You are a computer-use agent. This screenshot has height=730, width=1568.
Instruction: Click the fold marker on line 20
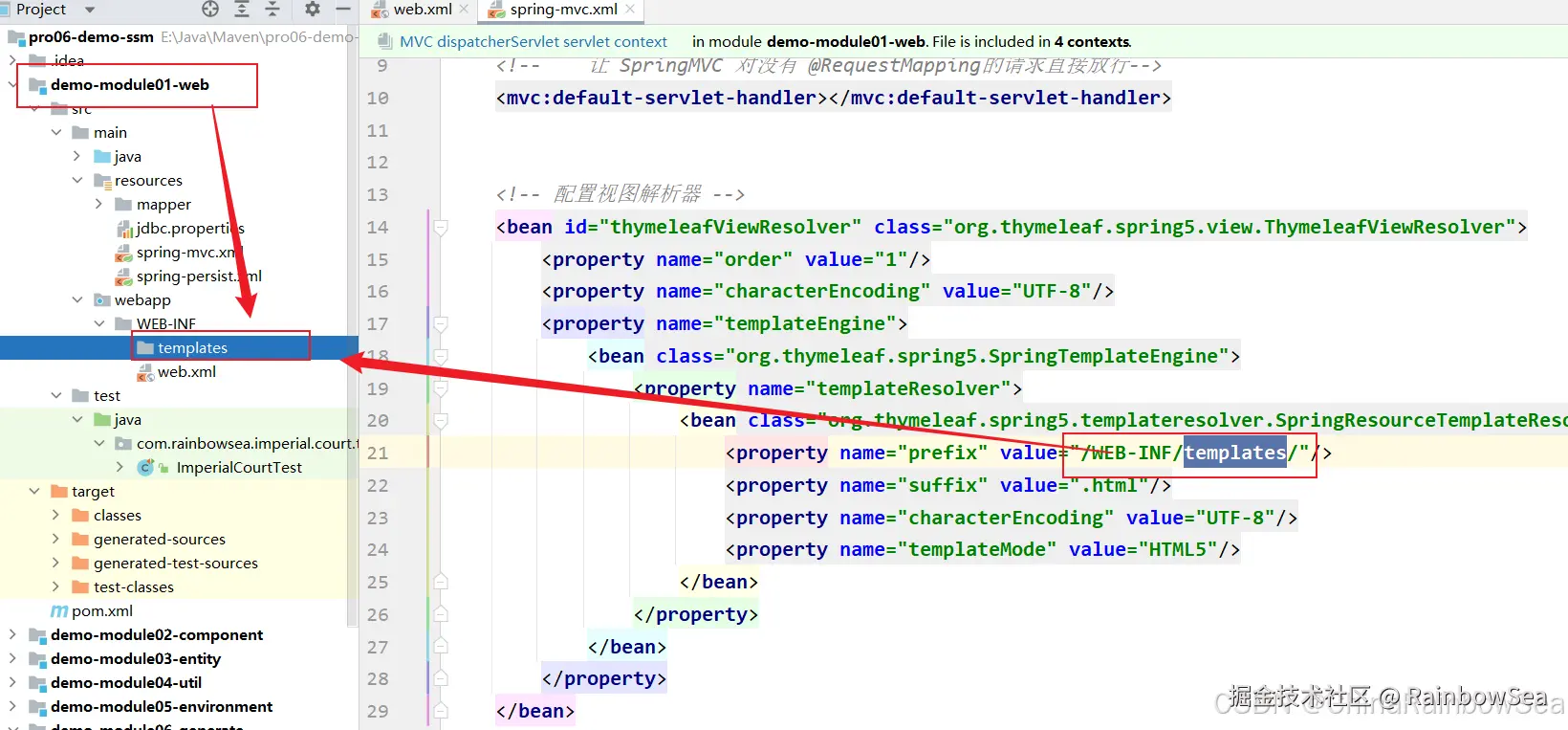[441, 421]
